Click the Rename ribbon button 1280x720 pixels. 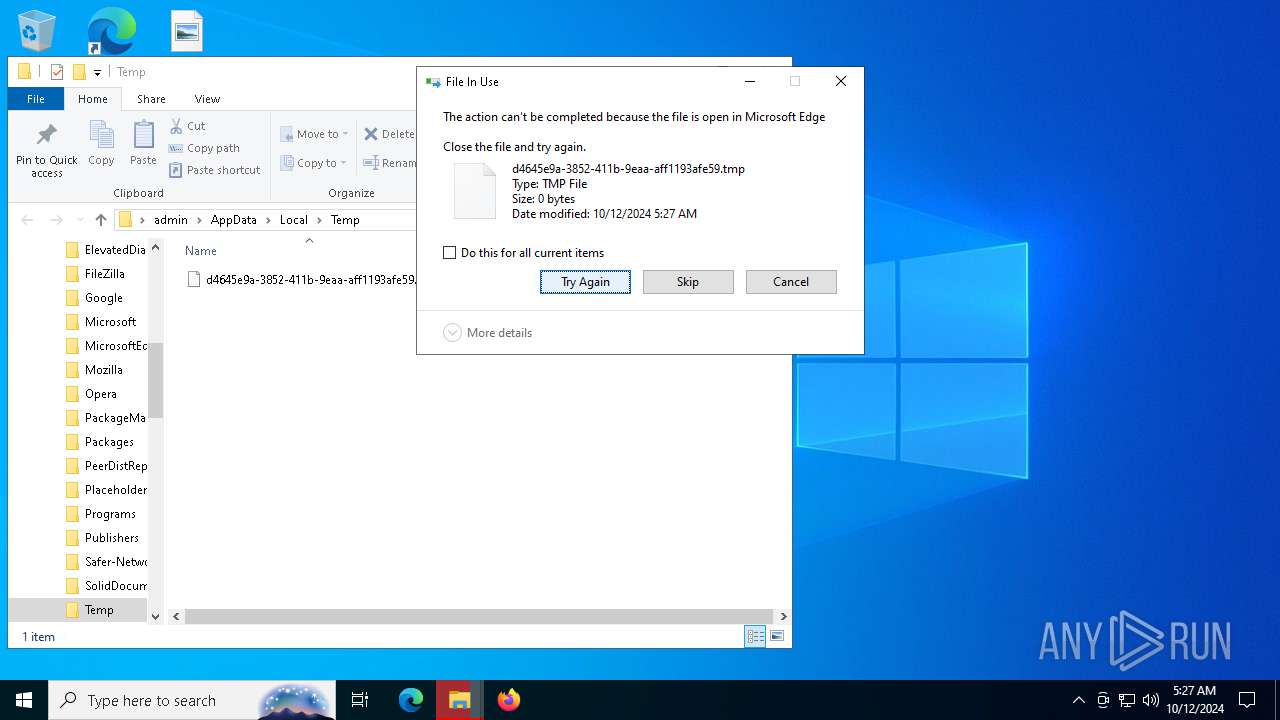(389, 163)
